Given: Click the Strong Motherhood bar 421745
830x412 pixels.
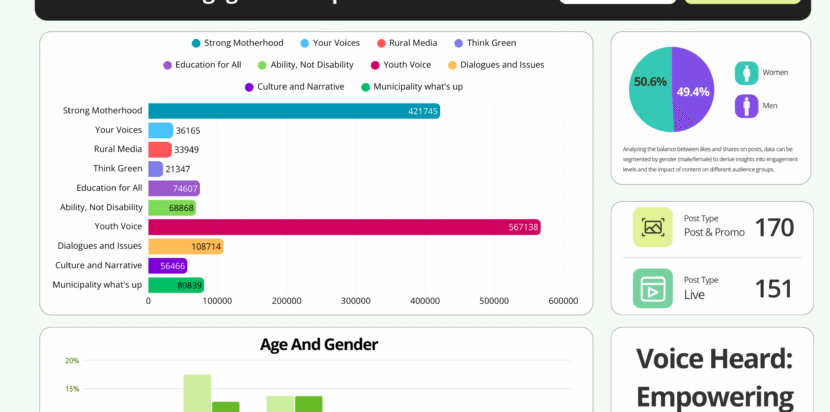Looking at the screenshot, I should pyautogui.click(x=294, y=111).
